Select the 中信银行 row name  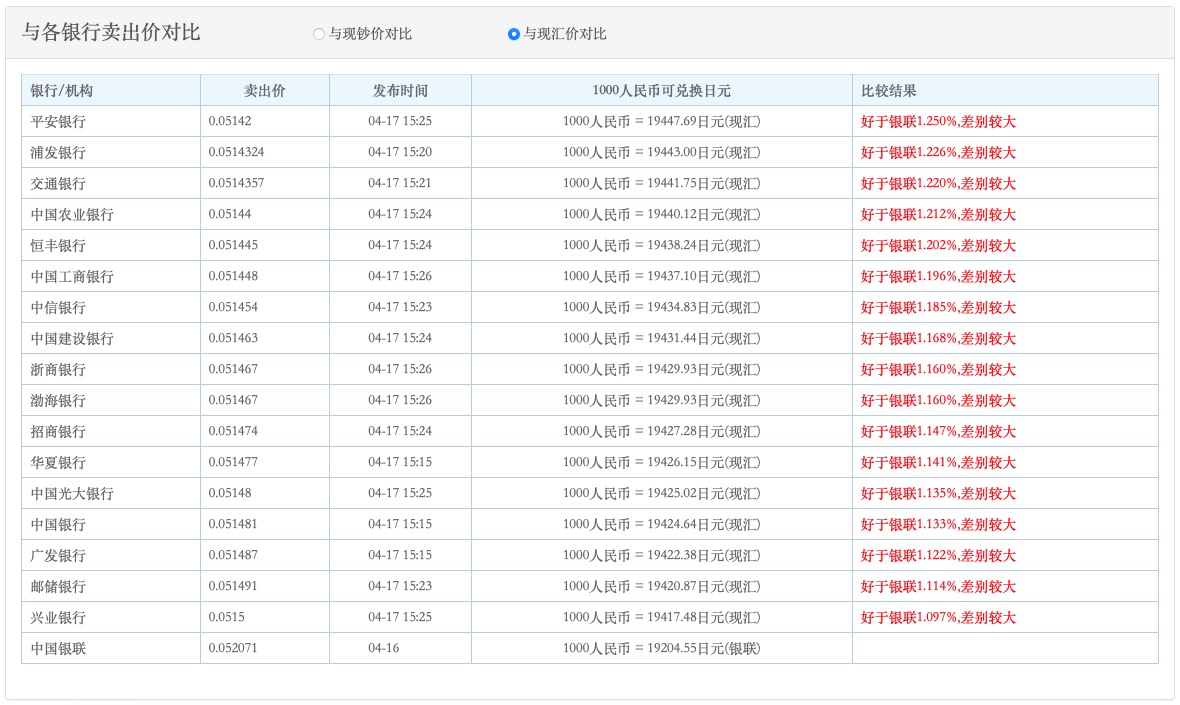click(x=58, y=307)
